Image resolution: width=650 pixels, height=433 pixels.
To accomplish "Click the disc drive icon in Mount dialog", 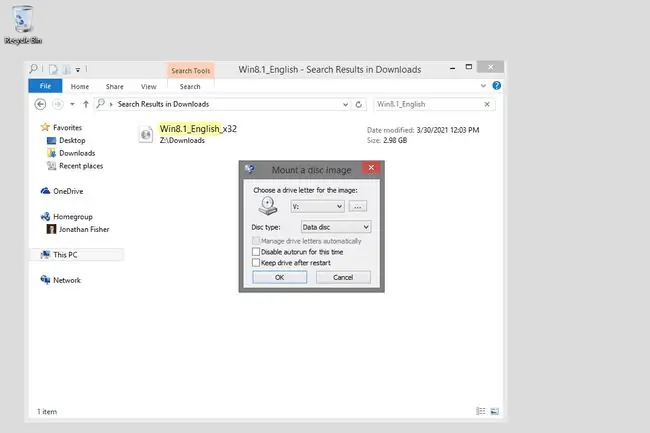I will [268, 206].
